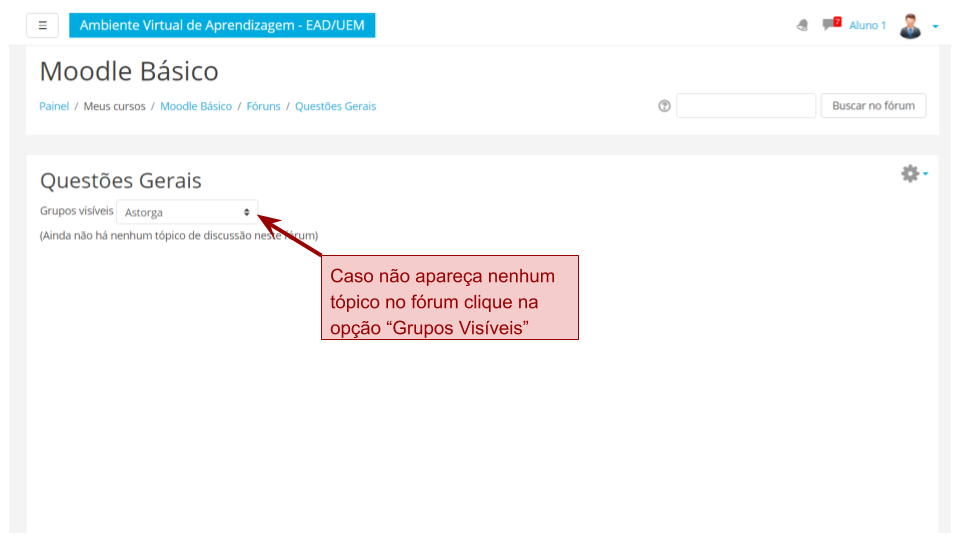Open the notifications bell
Viewport: 960px width, 540px height.
[x=802, y=25]
